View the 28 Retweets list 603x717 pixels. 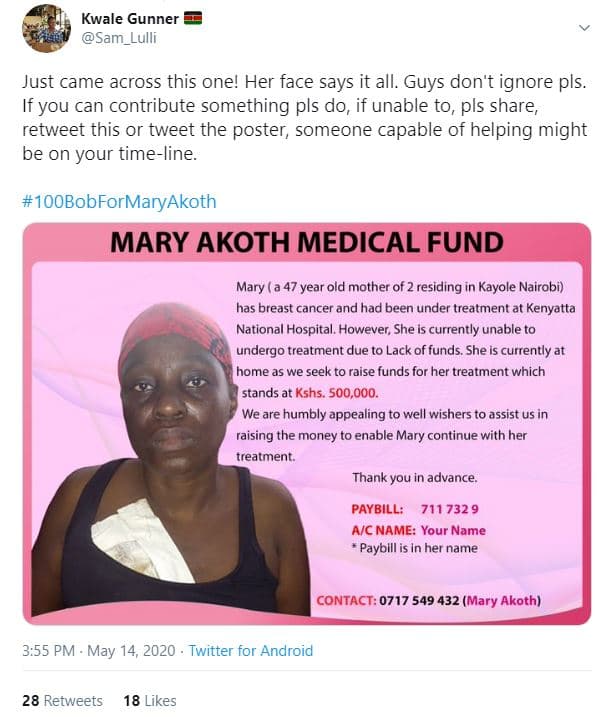pyautogui.click(x=62, y=701)
